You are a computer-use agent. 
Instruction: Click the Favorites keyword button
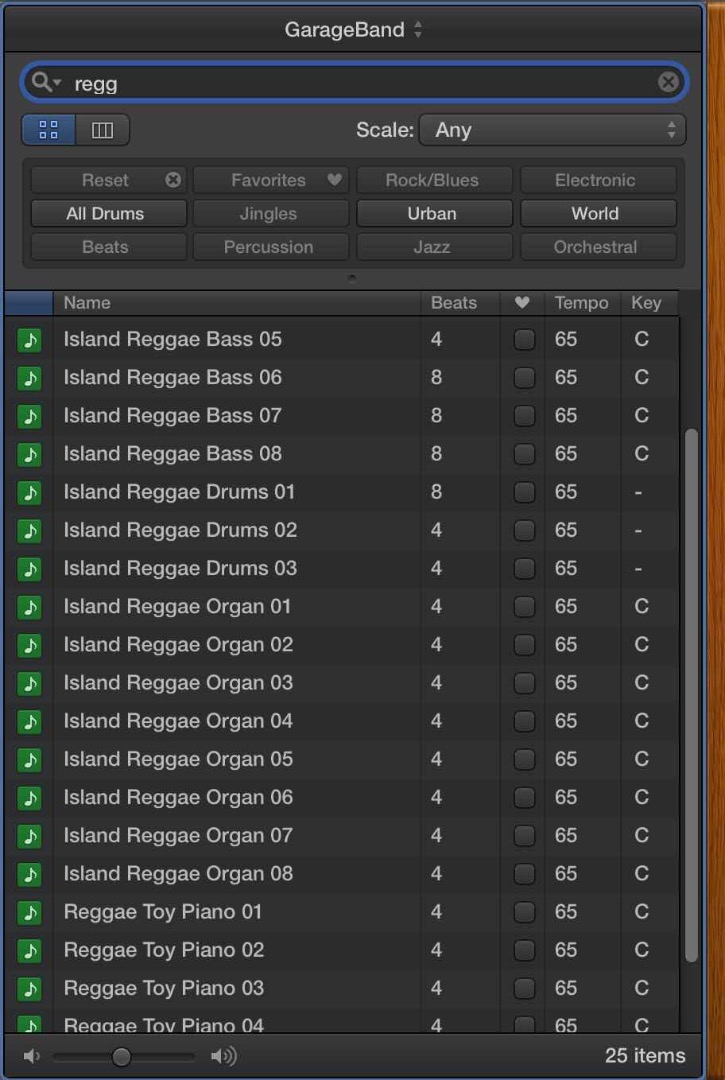click(x=271, y=180)
